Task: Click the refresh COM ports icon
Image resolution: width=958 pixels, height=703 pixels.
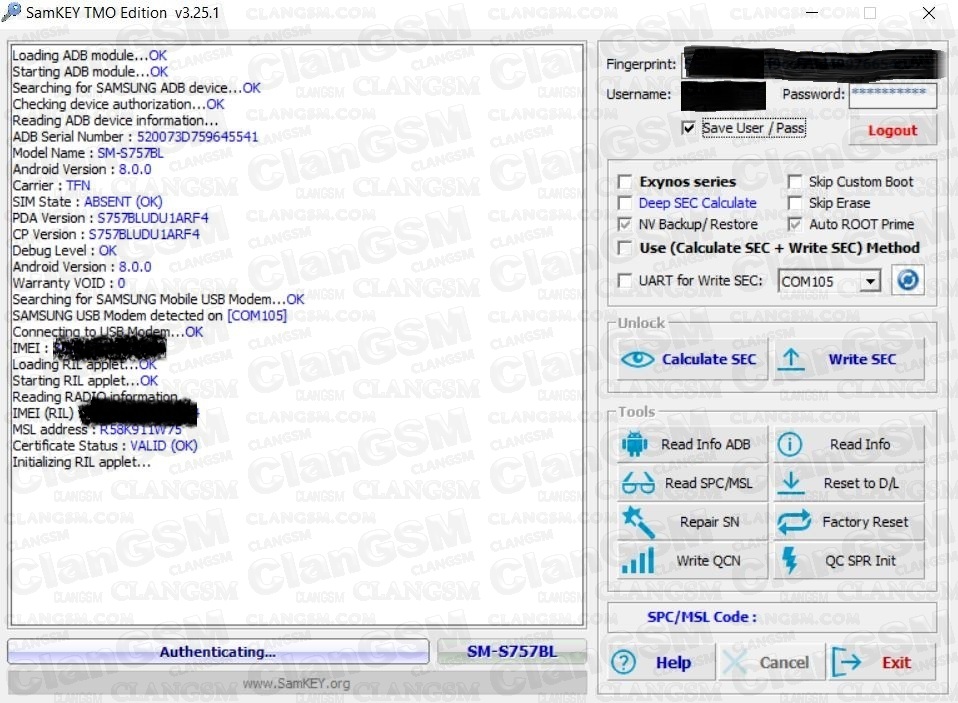Action: point(907,280)
